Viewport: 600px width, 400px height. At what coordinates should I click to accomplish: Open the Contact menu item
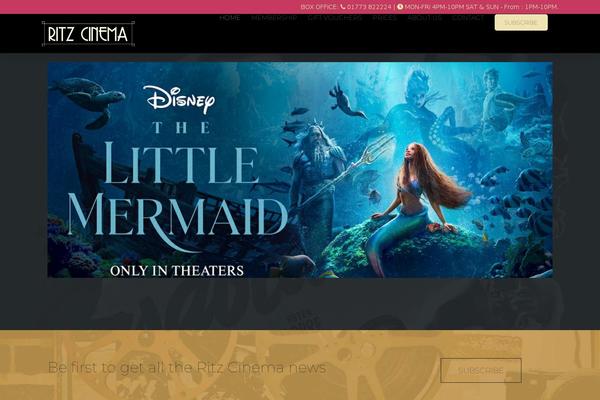coord(468,18)
